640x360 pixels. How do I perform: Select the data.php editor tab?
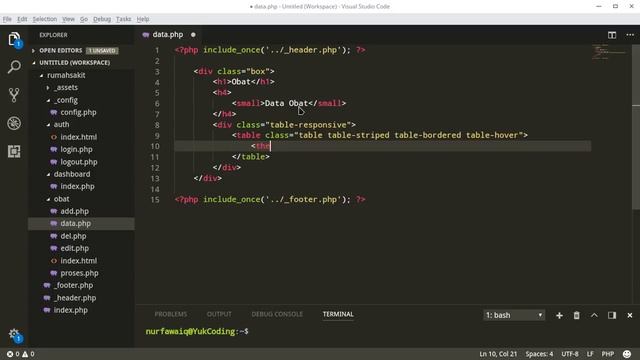(168, 35)
